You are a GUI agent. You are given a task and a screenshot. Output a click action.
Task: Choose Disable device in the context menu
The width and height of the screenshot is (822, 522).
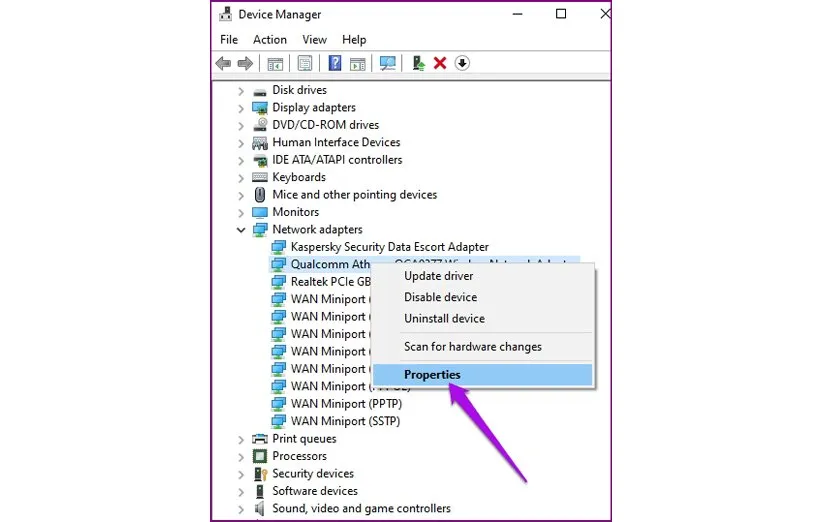440,297
